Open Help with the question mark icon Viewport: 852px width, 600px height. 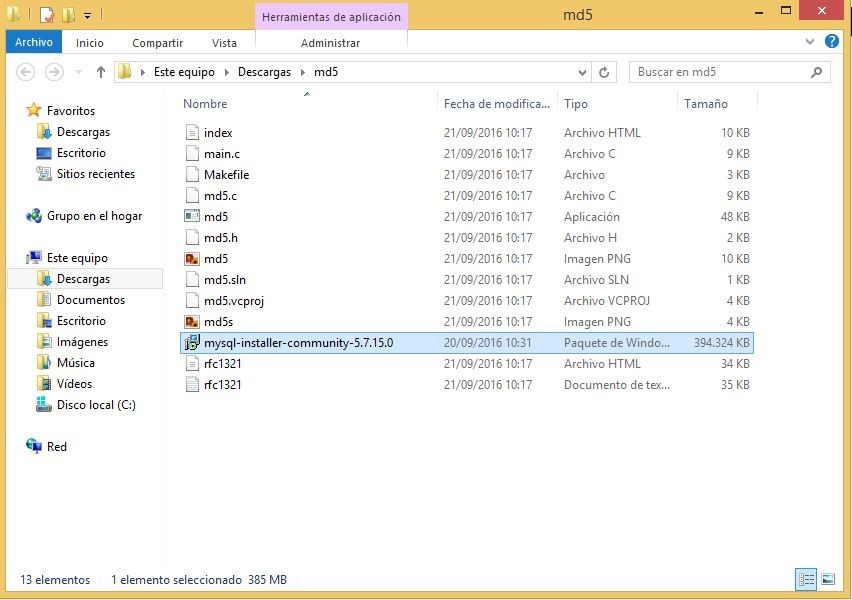click(831, 42)
